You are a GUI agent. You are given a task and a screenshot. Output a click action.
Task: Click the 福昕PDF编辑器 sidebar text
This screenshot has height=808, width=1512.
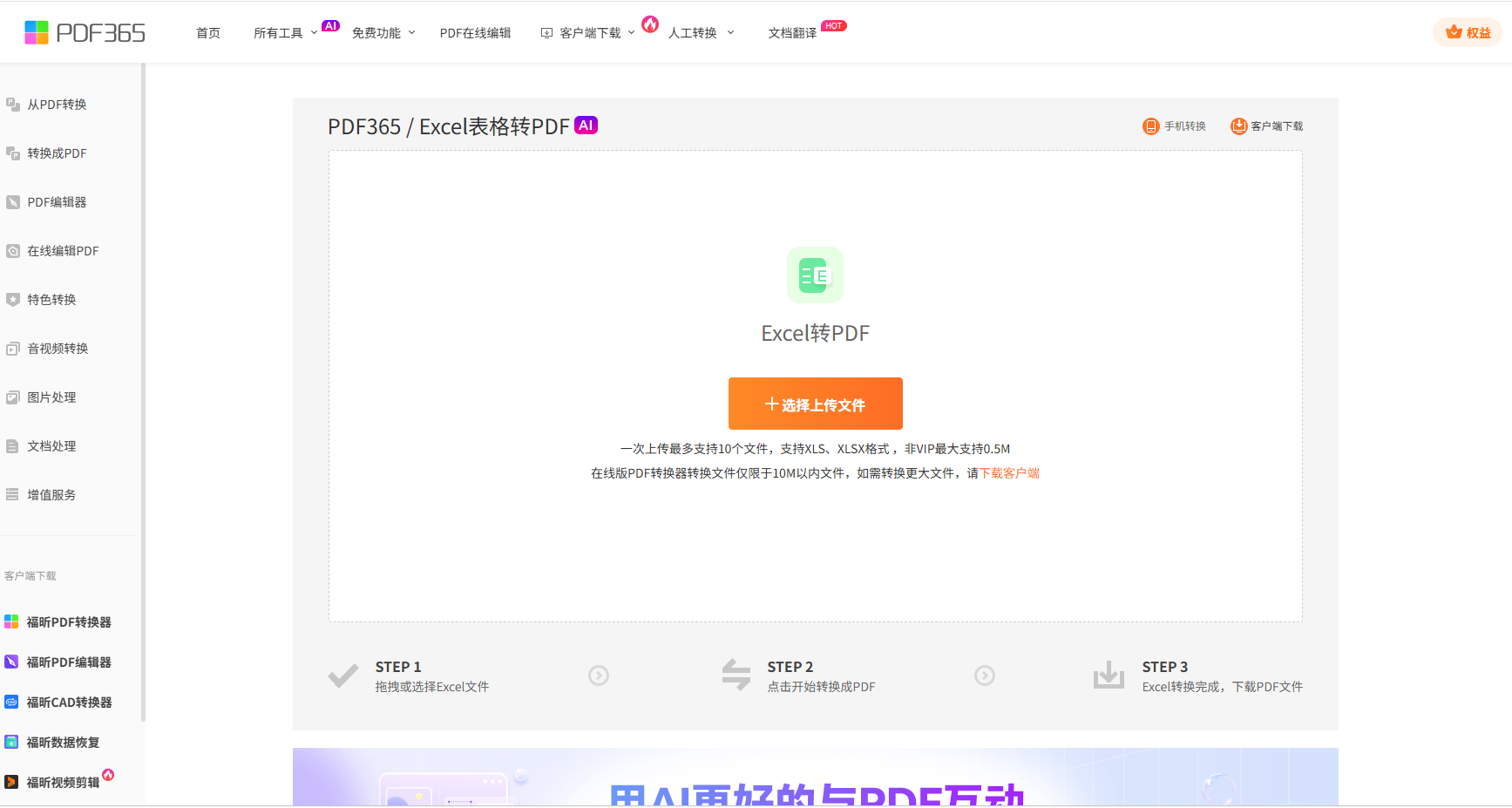click(x=69, y=662)
